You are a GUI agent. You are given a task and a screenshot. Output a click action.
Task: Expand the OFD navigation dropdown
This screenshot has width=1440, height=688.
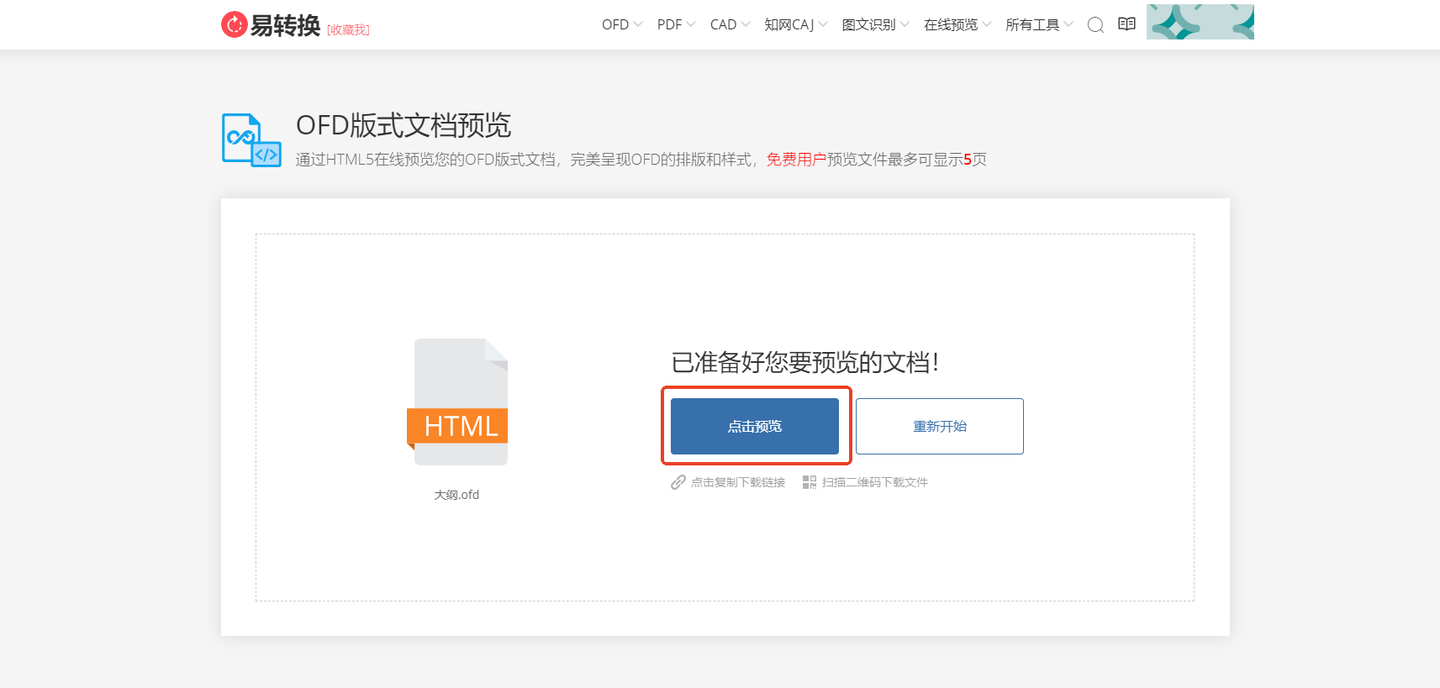click(615, 24)
